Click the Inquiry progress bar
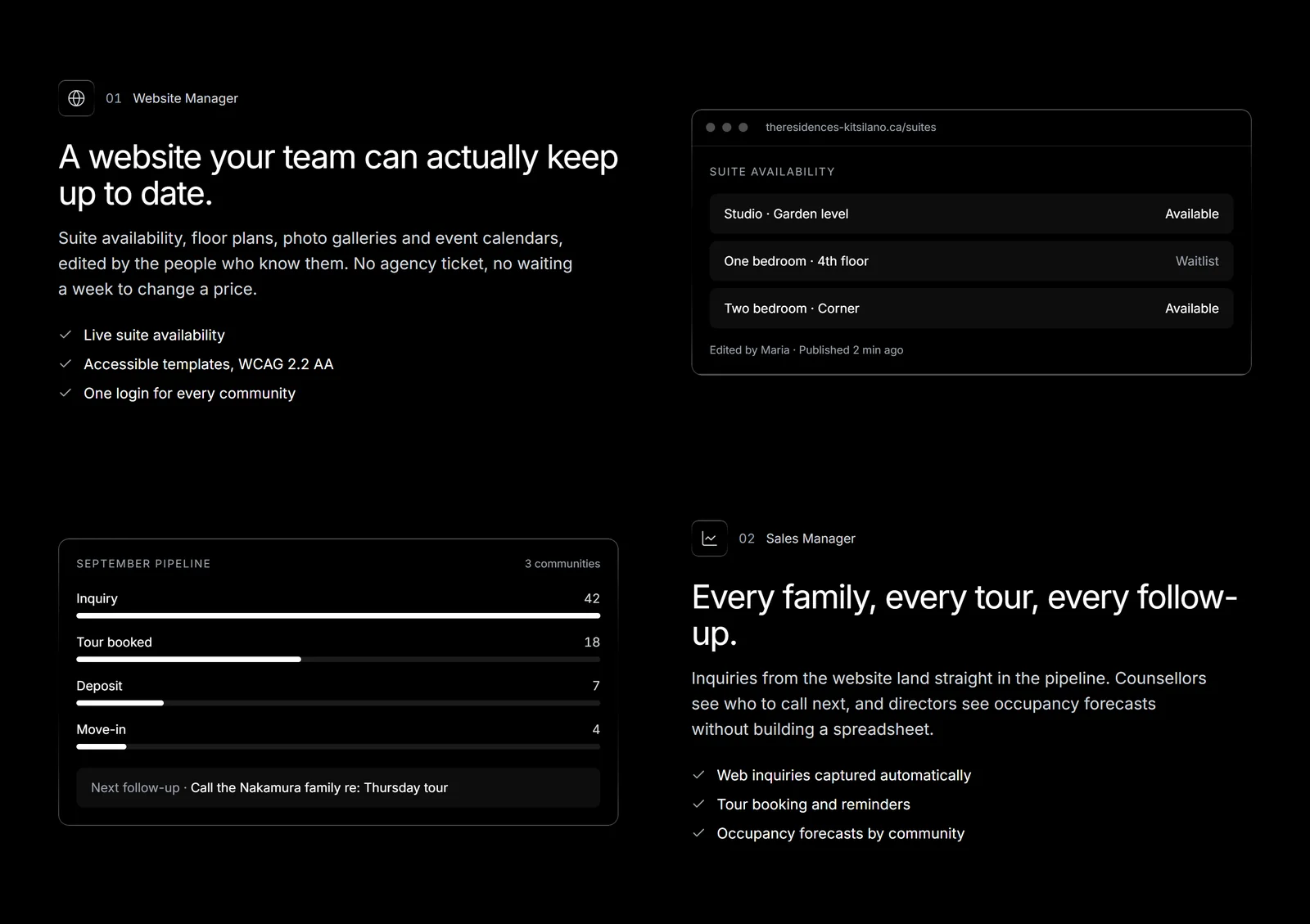 [338, 615]
